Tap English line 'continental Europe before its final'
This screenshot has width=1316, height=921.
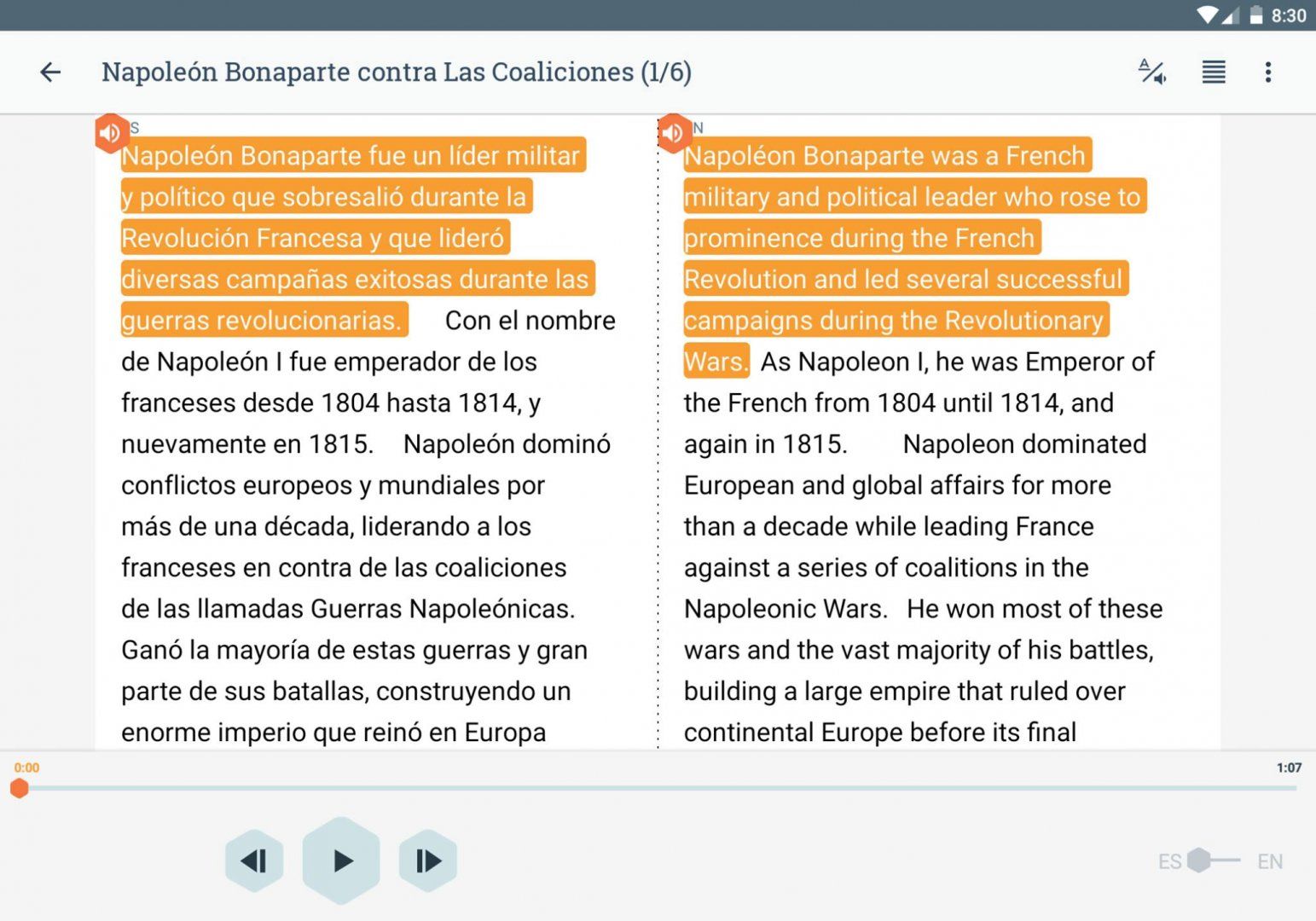[880, 733]
